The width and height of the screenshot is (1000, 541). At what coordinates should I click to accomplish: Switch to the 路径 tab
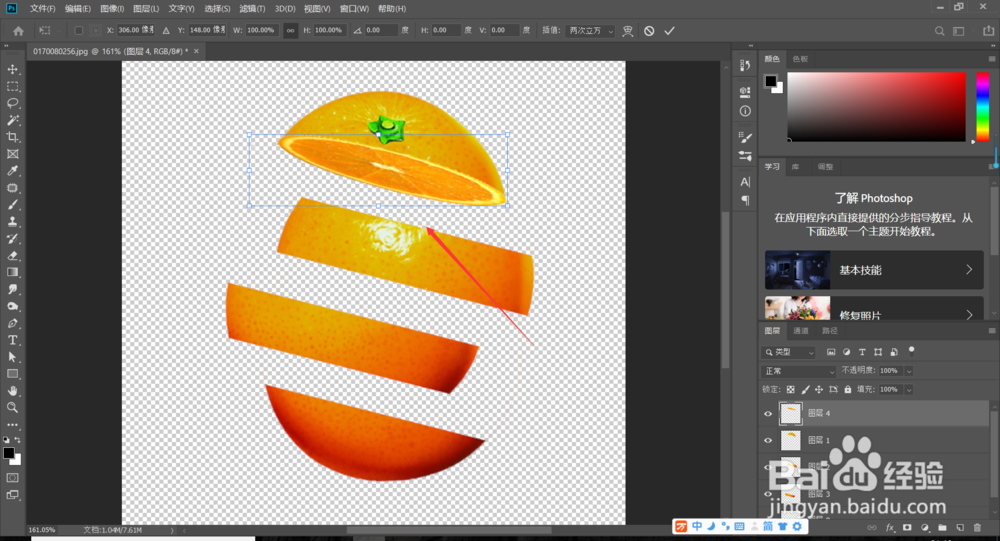point(830,330)
